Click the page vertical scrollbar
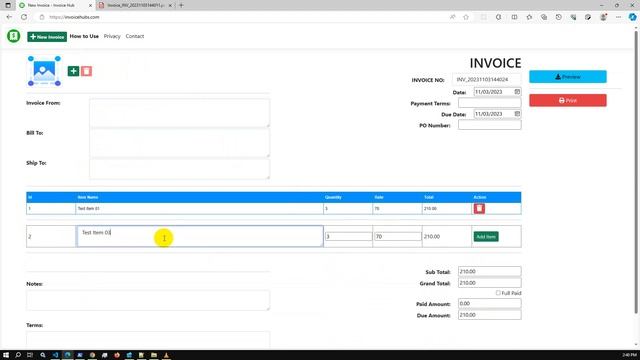 click(x=636, y=171)
